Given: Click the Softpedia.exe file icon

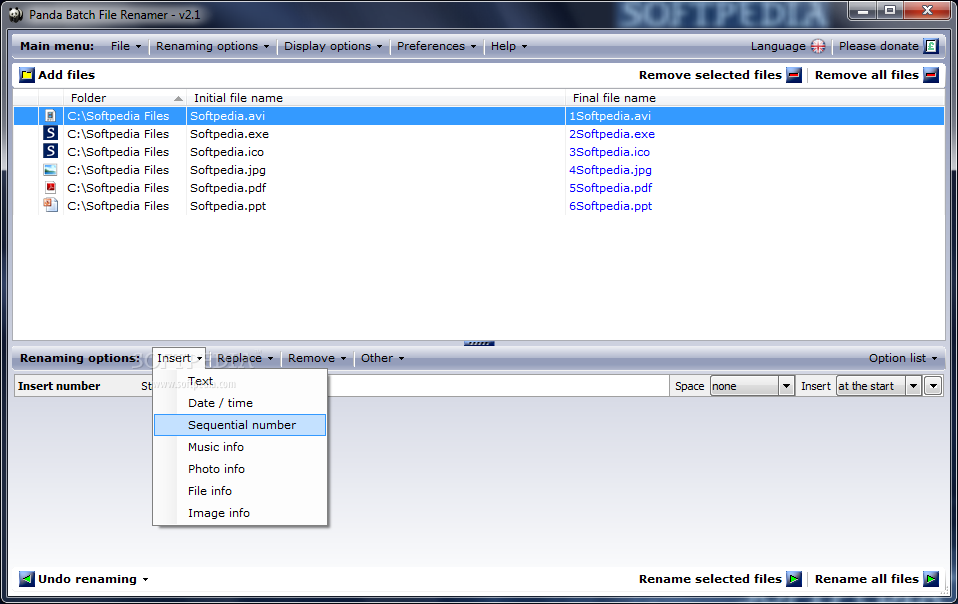Looking at the screenshot, I should [x=51, y=134].
